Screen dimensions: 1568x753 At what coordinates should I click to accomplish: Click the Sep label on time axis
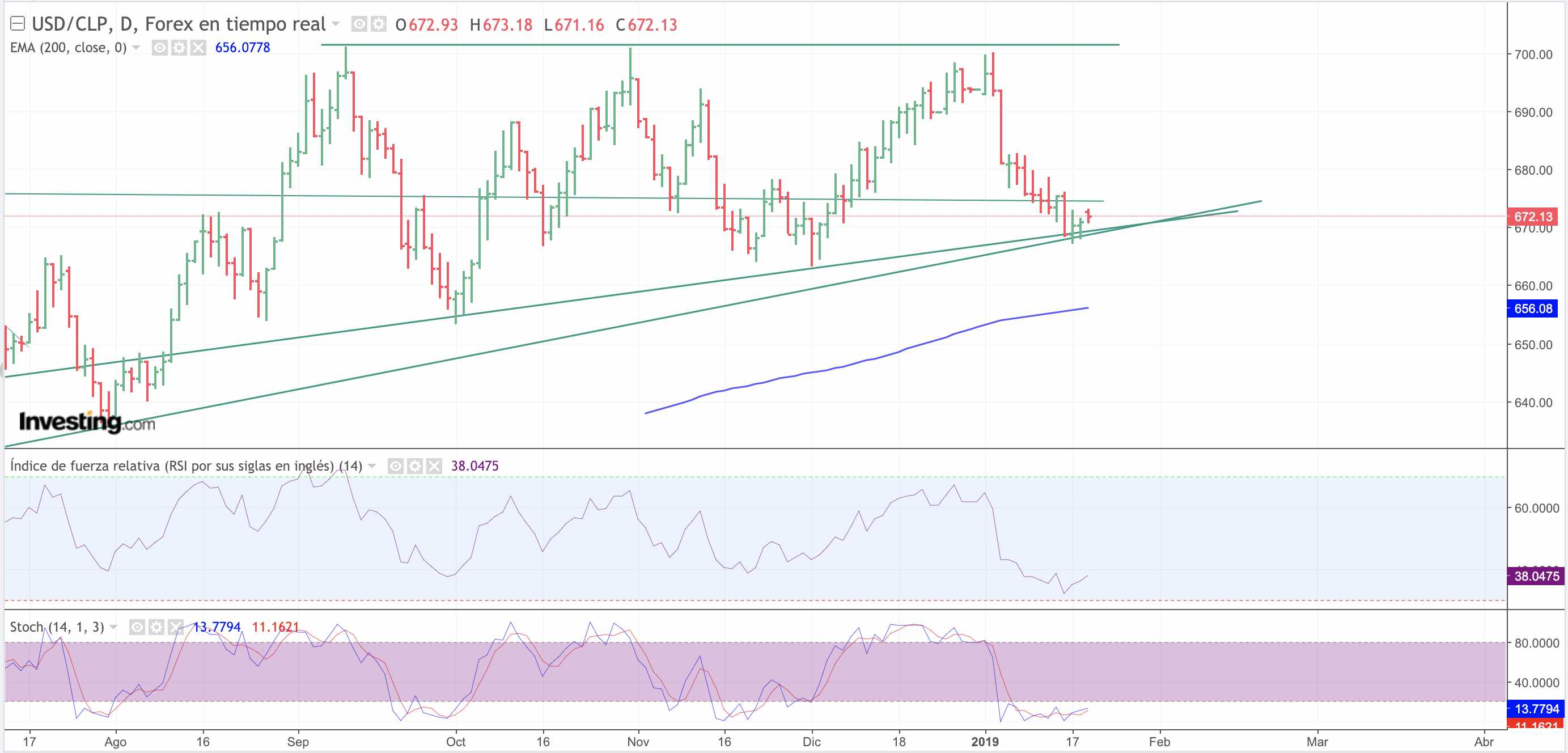point(298,742)
